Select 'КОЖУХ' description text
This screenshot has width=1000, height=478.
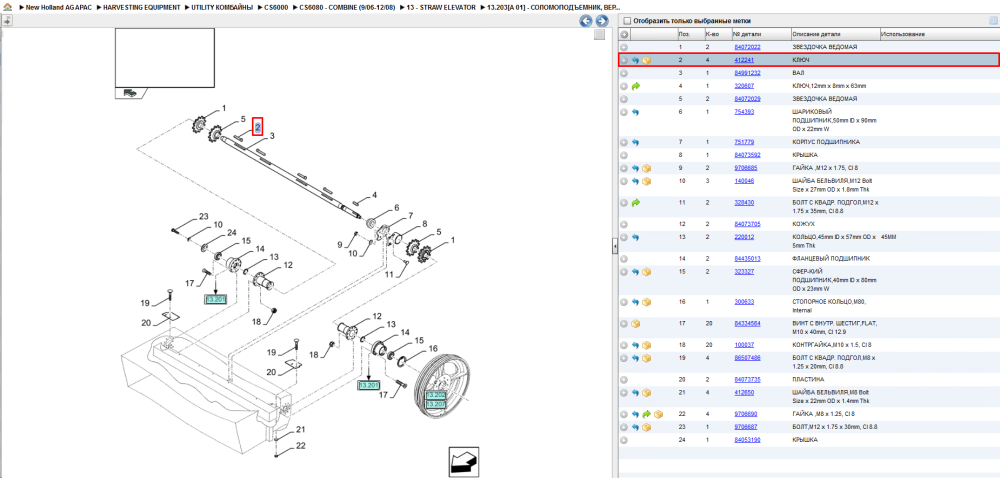click(x=802, y=224)
